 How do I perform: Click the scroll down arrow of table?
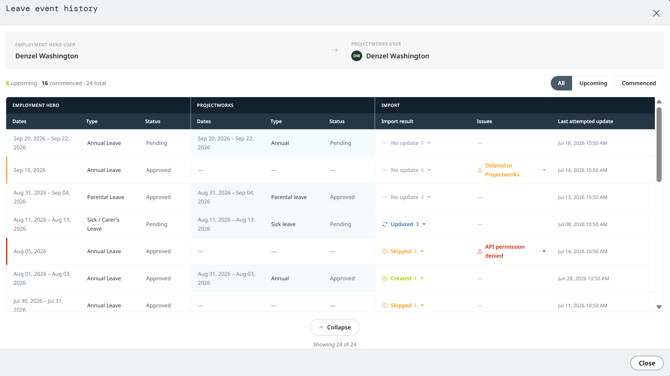pos(659,307)
